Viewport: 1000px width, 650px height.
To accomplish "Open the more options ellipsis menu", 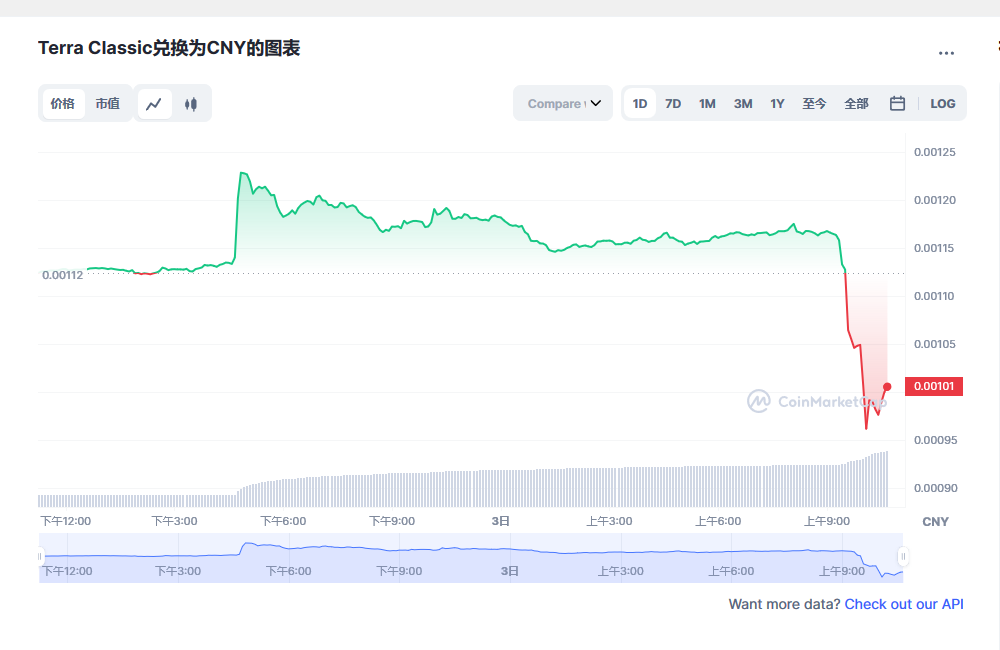I will pos(946,53).
